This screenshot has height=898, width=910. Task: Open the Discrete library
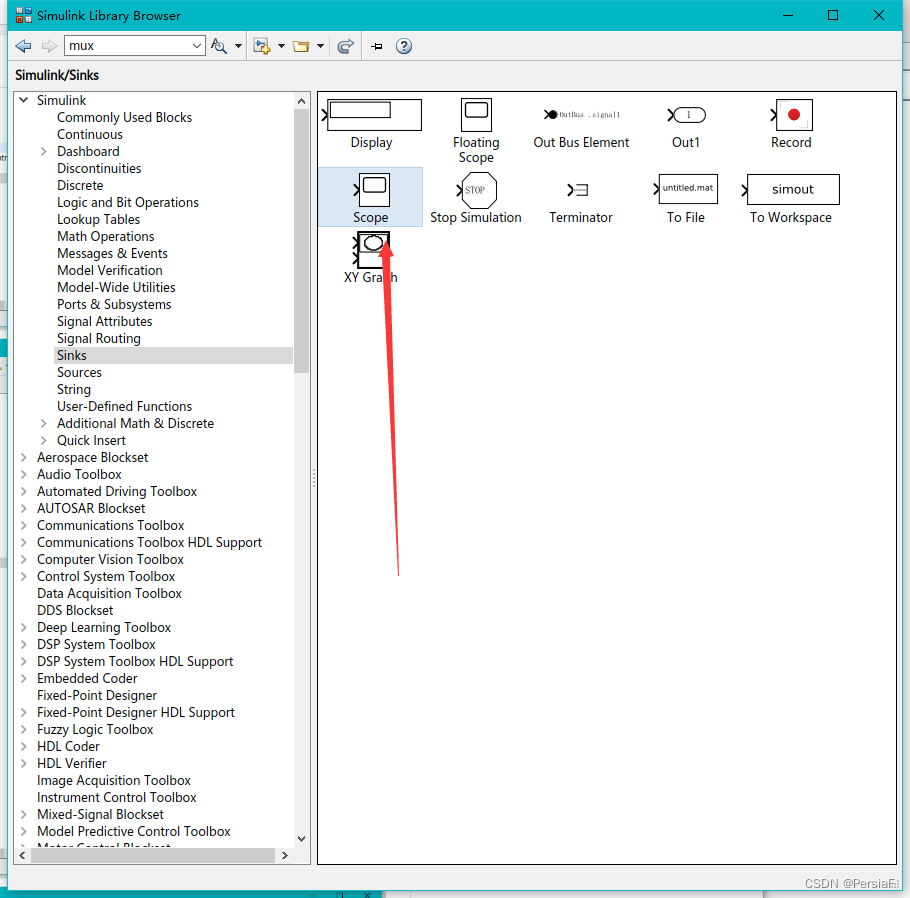click(x=80, y=185)
